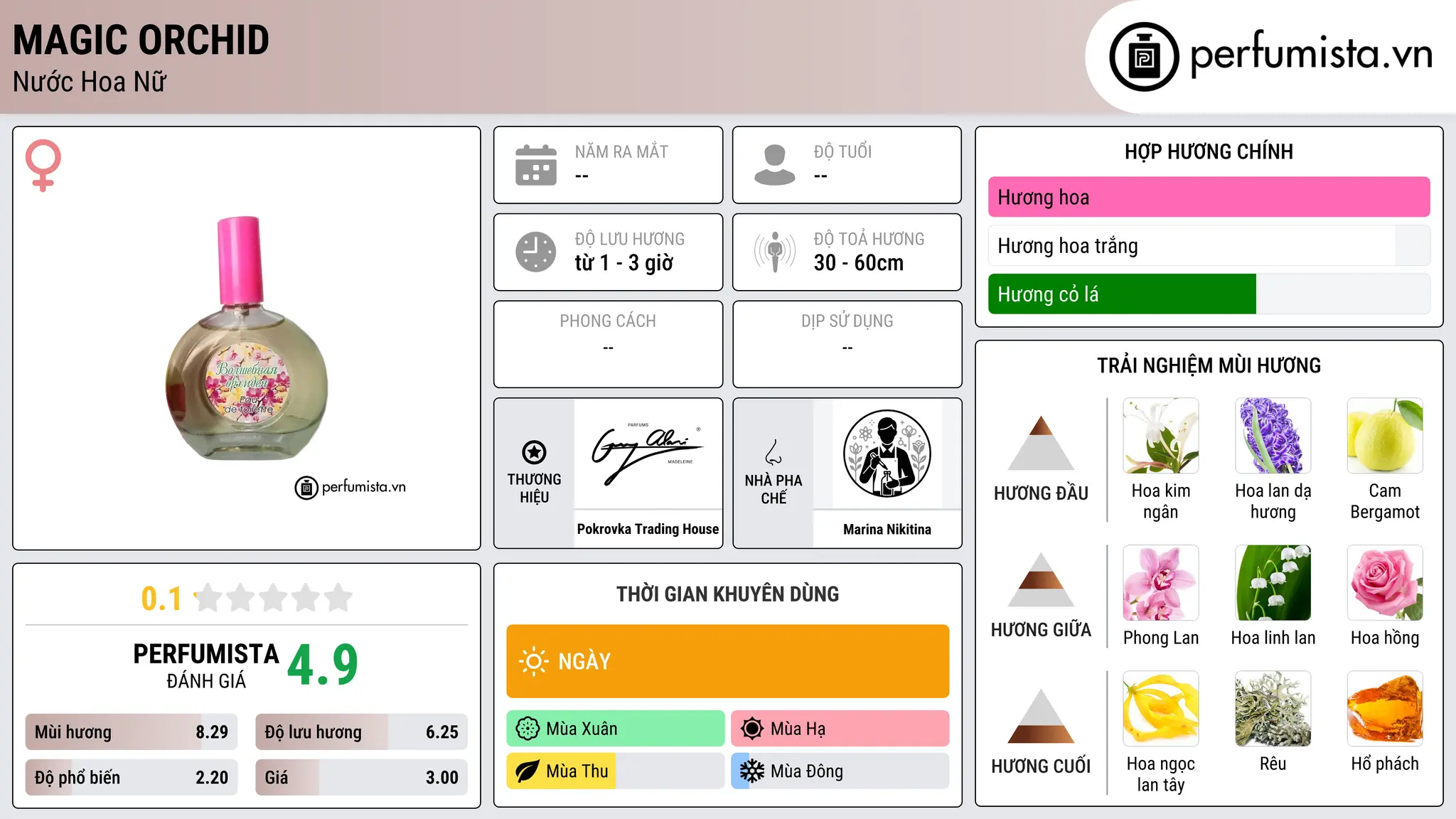Click the sillage icon beside Độ toả hương
Image resolution: width=1456 pixels, height=819 pixels.
[x=775, y=252]
